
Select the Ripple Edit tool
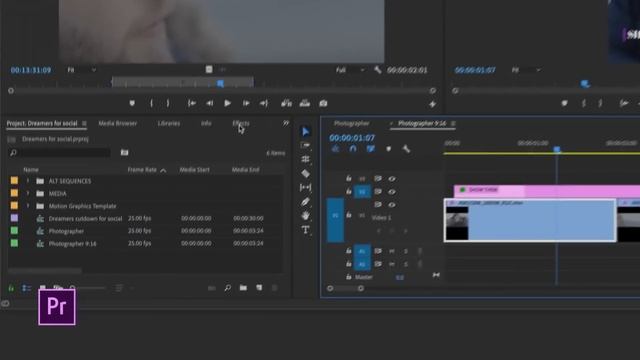305,159
